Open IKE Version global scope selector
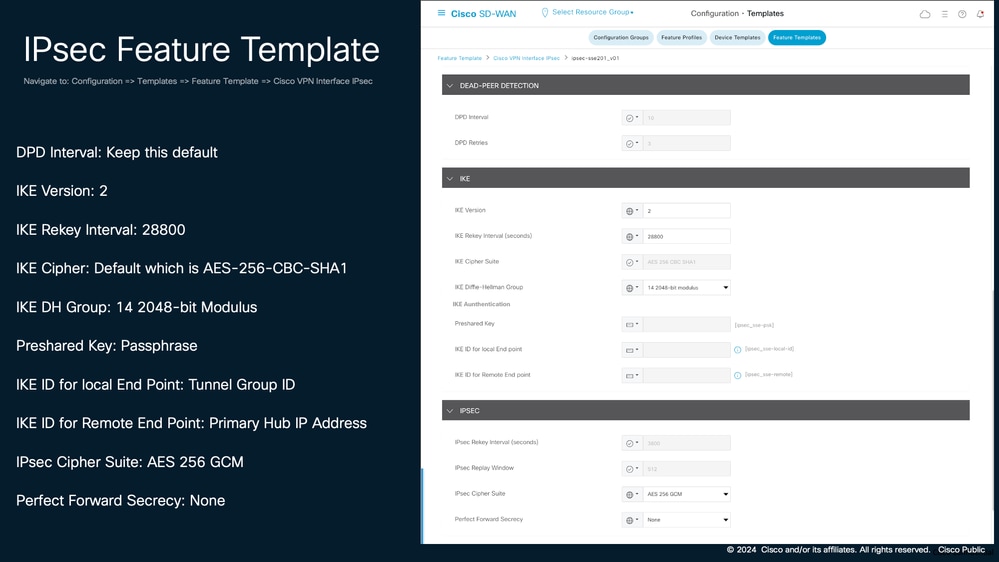This screenshot has height=562, width=999. point(632,211)
